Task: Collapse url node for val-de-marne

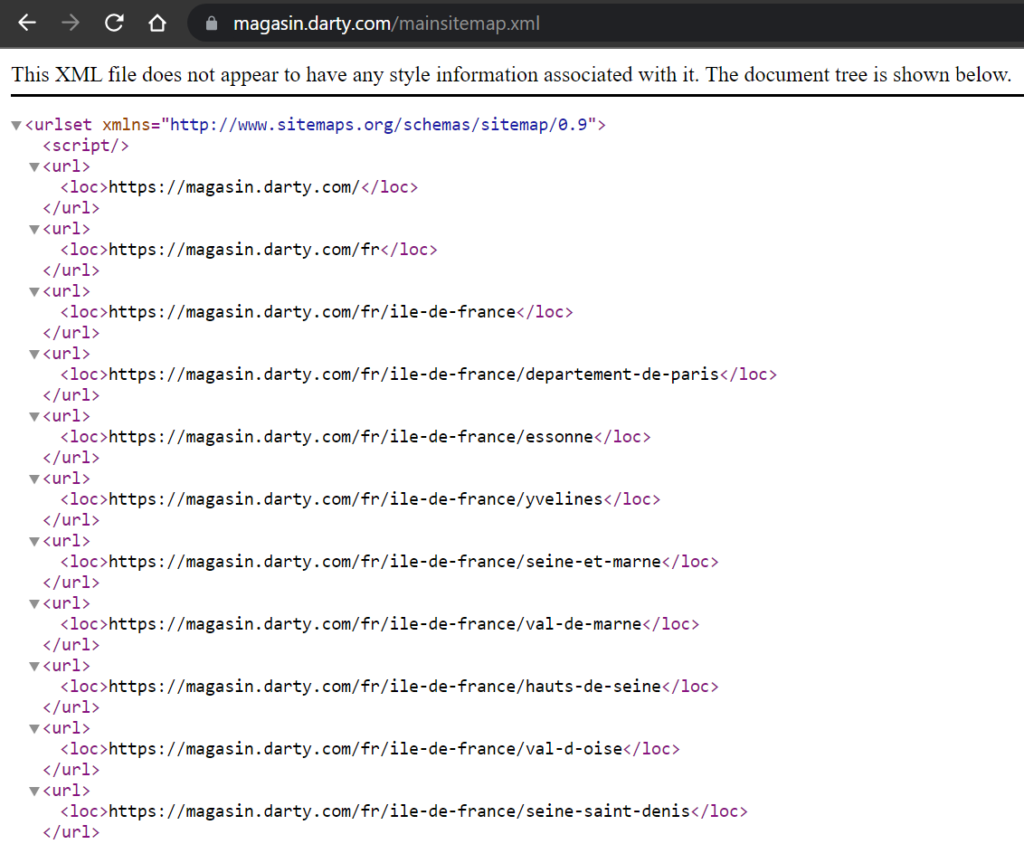Action: (35, 604)
